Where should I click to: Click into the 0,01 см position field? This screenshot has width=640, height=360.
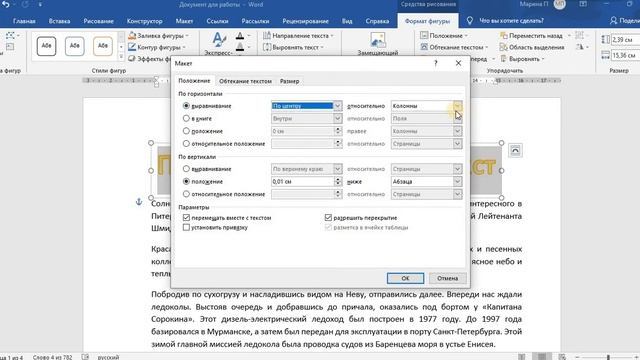click(x=302, y=181)
